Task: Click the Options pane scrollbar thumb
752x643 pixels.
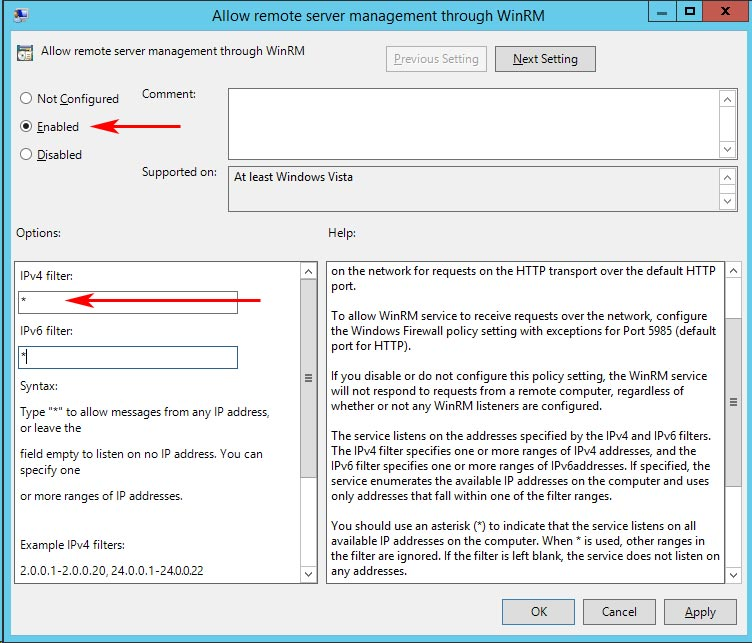Action: [x=308, y=378]
